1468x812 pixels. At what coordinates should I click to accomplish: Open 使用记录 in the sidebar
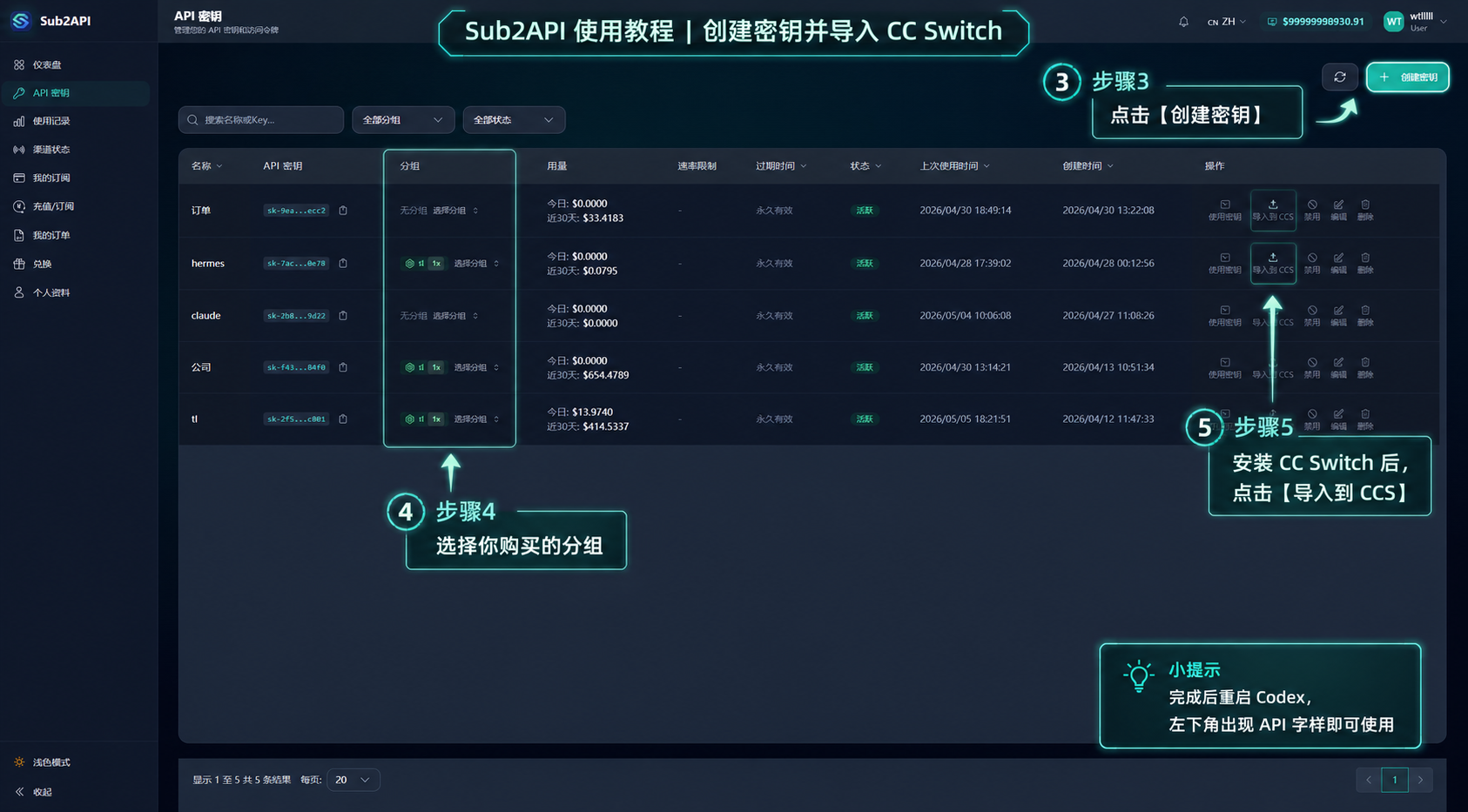point(77,122)
